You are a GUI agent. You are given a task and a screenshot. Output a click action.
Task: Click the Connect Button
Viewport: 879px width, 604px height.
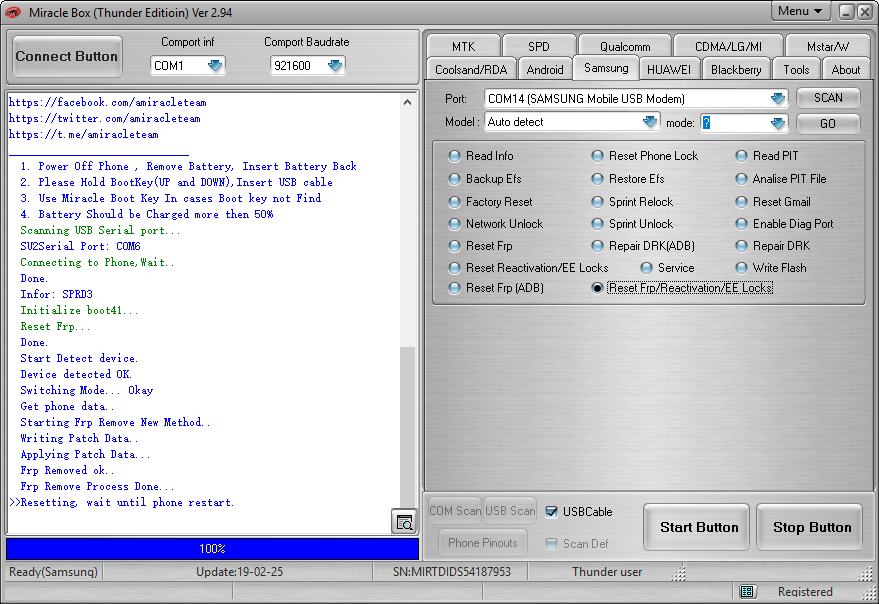tap(67, 56)
